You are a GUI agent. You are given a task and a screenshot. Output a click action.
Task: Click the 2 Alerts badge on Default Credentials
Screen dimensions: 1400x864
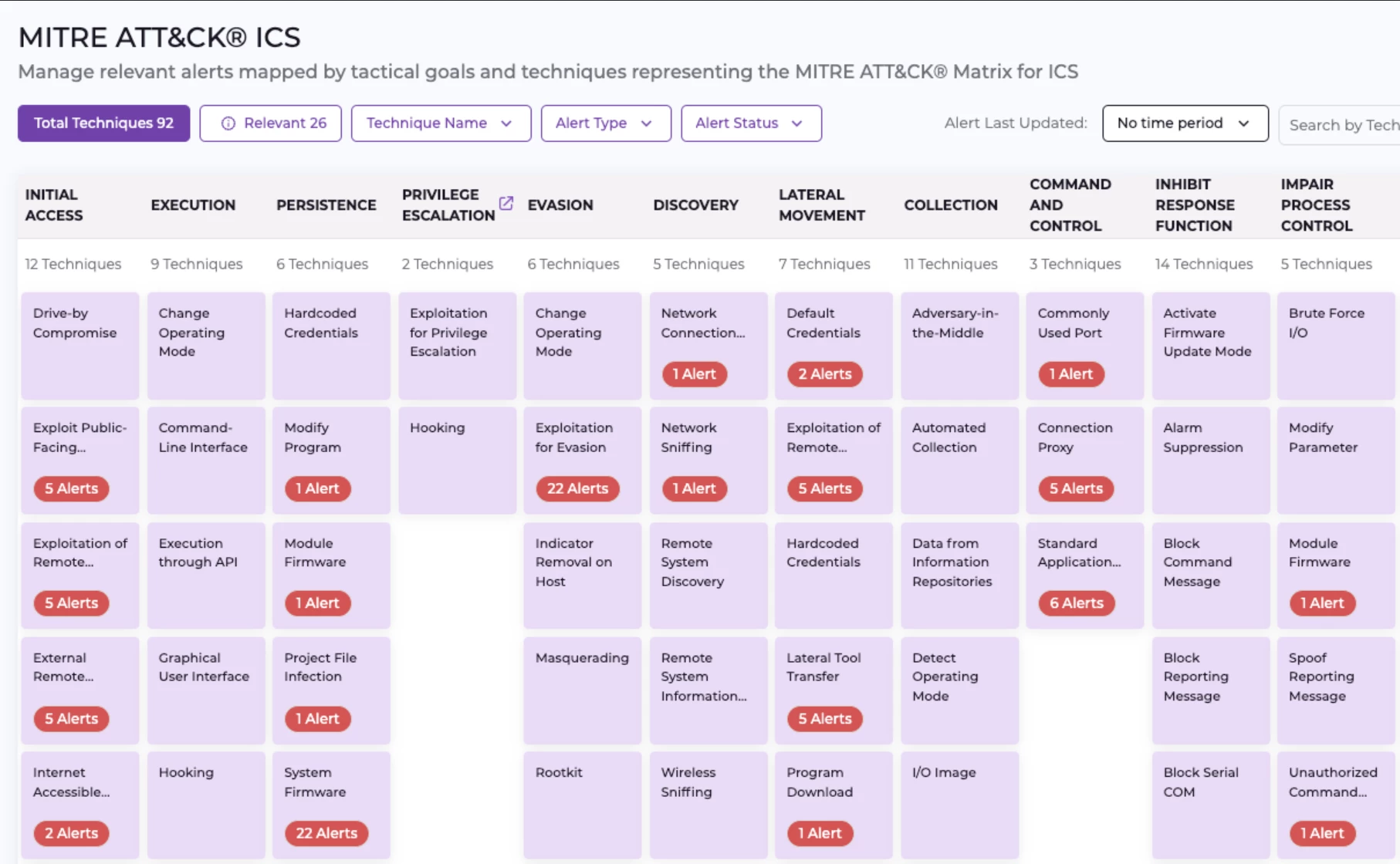click(824, 374)
